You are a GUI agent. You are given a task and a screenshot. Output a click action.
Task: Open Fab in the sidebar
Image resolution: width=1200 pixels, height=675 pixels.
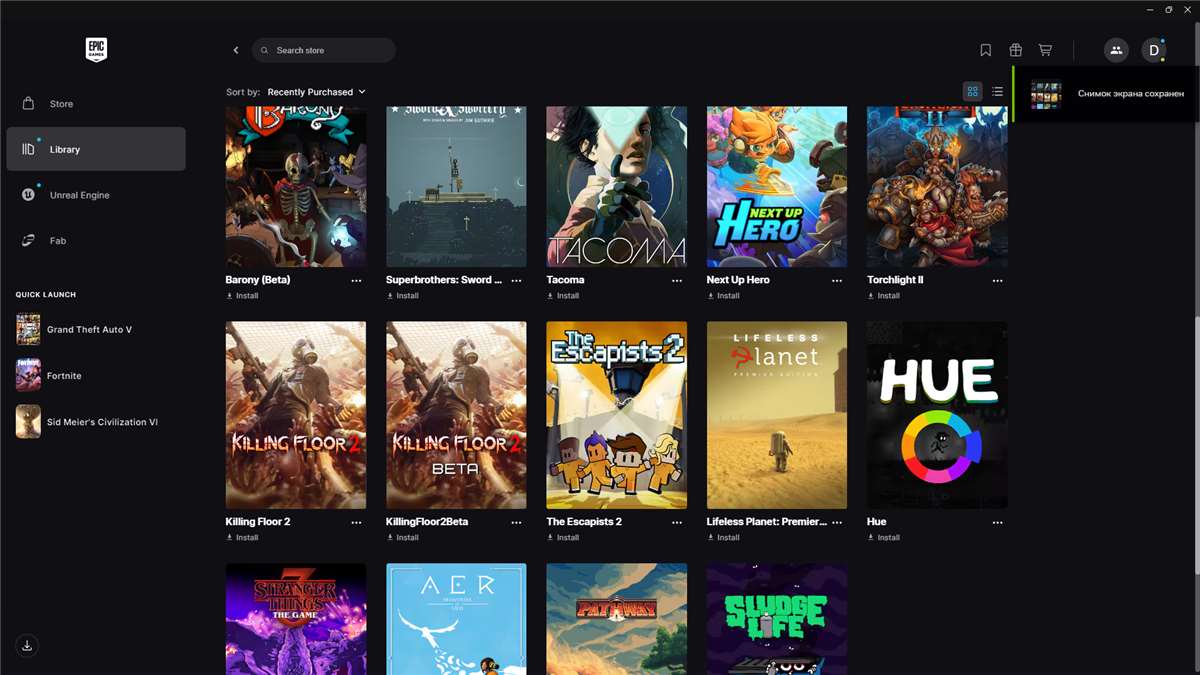tap(96, 240)
